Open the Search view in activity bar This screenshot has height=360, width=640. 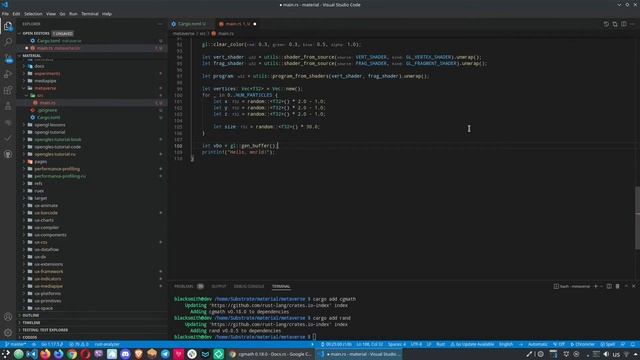tap(8, 42)
